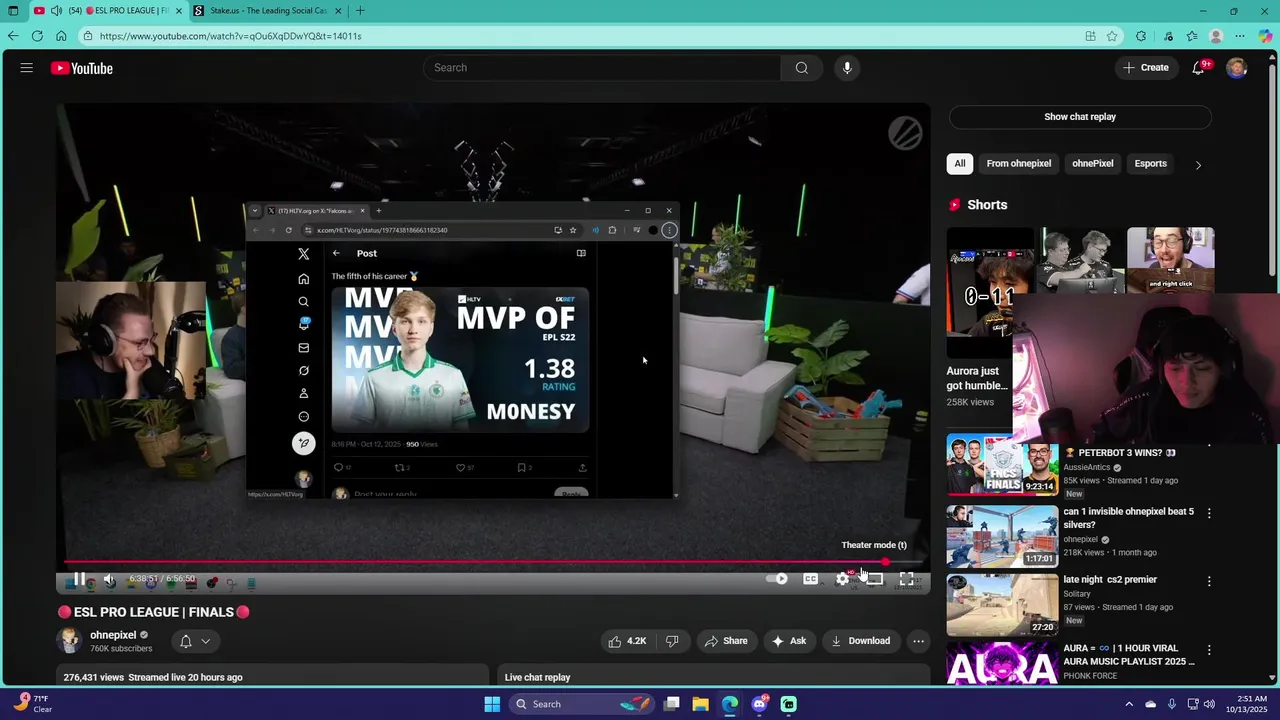1280x720 pixels.
Task: Go to the YouTube home logo
Action: (82, 68)
